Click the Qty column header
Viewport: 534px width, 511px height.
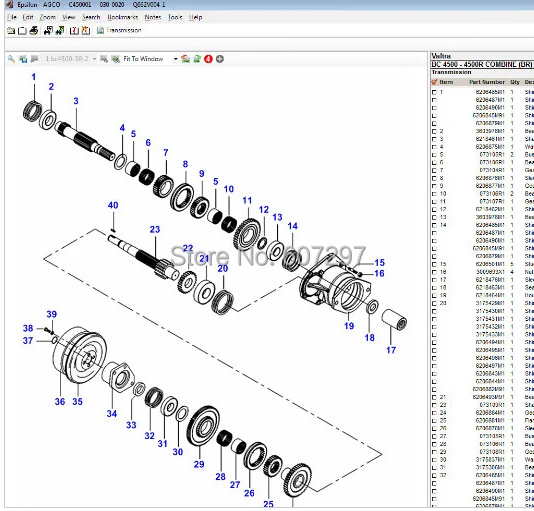click(x=515, y=82)
